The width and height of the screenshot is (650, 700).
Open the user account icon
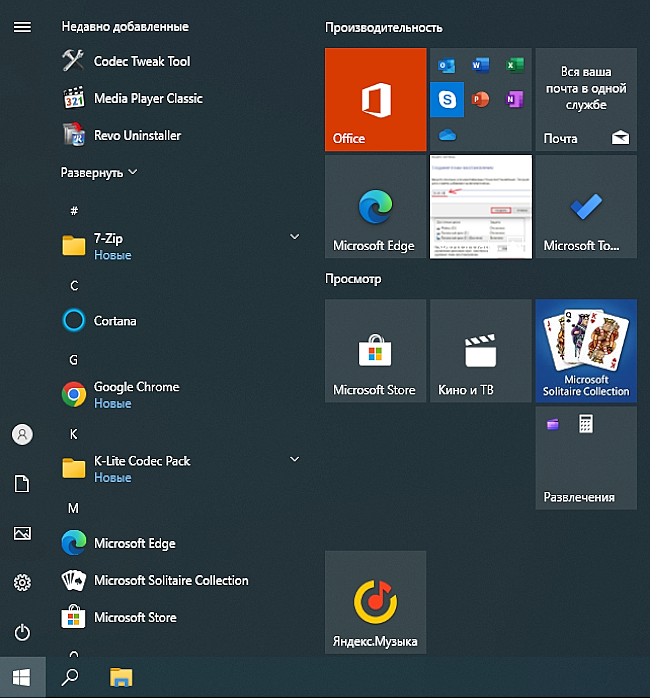click(x=22, y=434)
